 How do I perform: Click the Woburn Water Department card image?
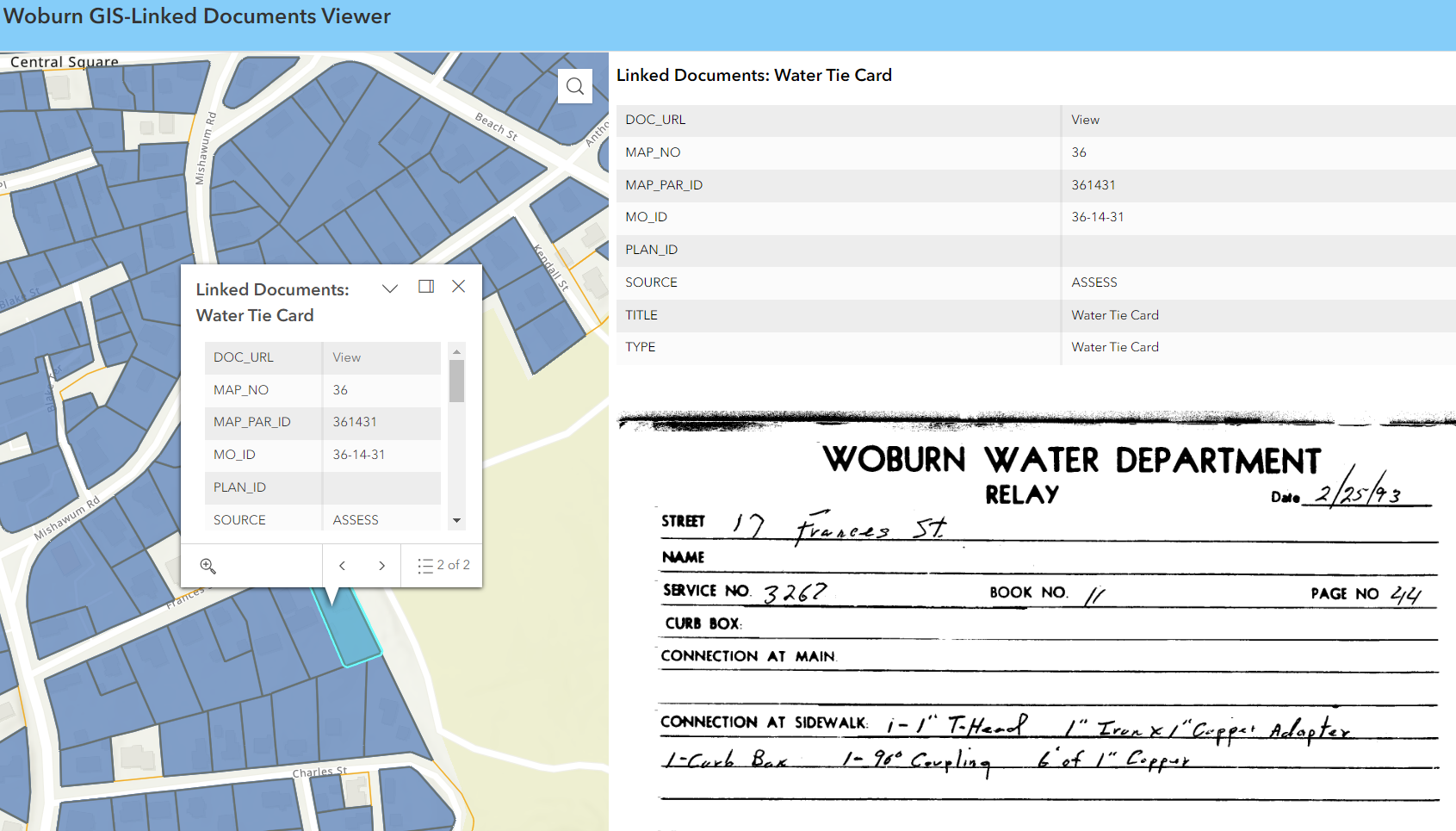pos(1033,603)
